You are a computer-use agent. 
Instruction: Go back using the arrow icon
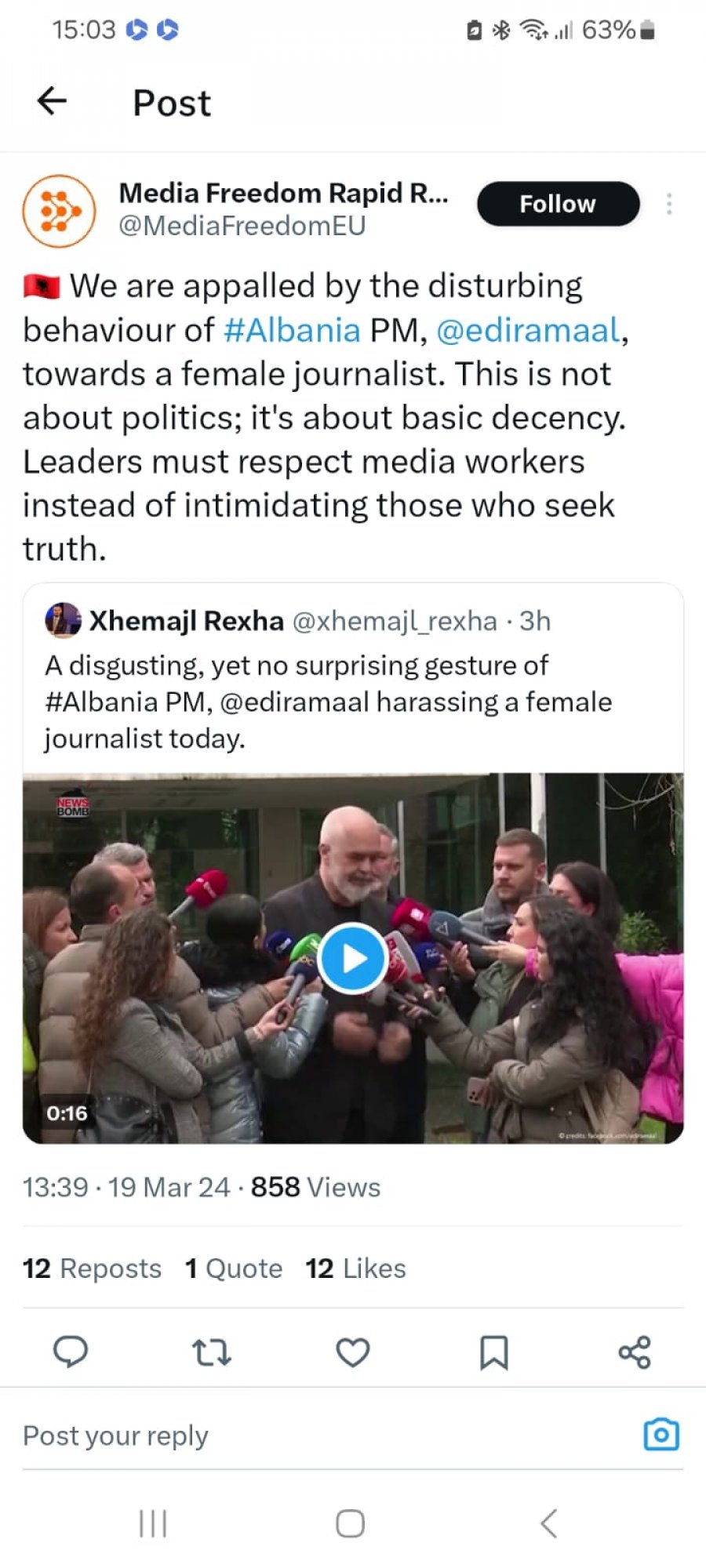click(x=52, y=101)
